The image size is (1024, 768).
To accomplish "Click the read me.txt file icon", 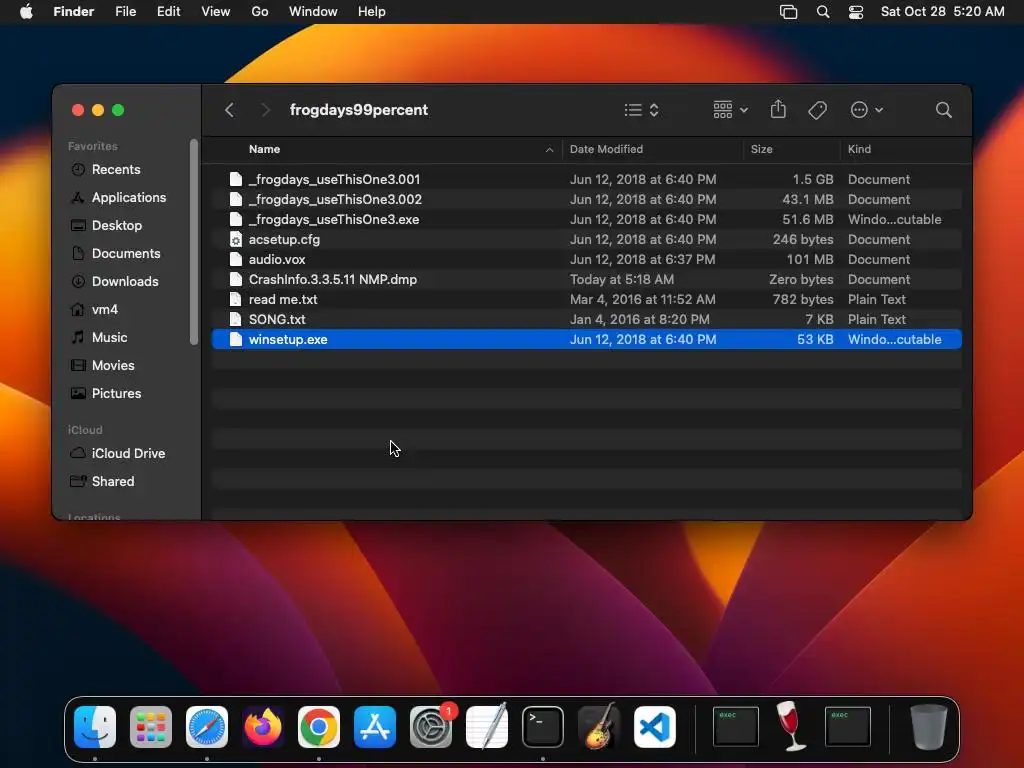I will coord(236,299).
